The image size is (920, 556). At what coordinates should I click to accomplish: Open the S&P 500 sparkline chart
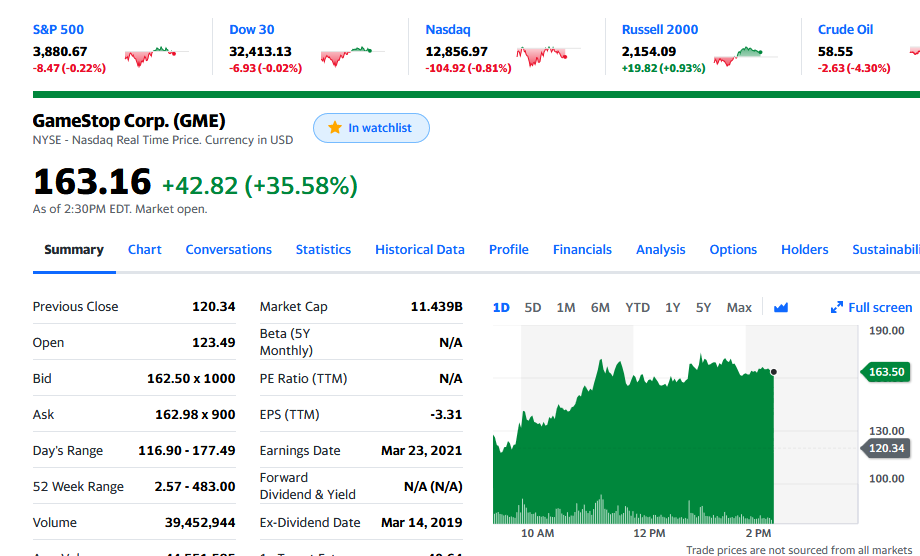156,56
